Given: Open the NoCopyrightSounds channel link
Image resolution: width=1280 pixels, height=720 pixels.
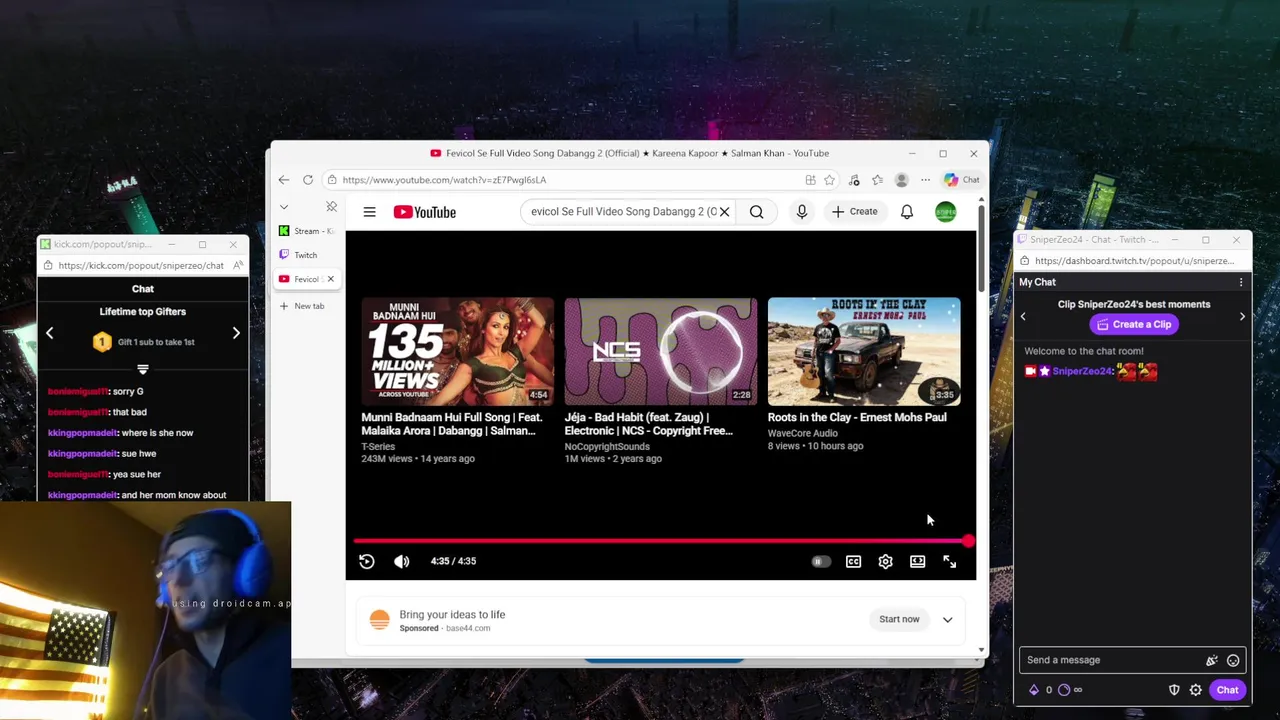Looking at the screenshot, I should click(x=607, y=446).
